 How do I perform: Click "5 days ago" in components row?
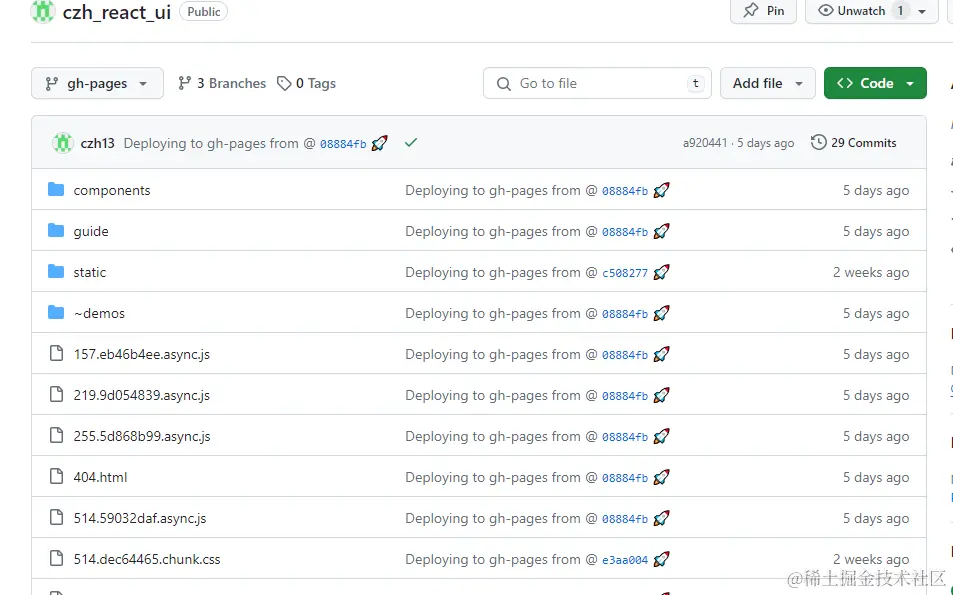pos(876,190)
